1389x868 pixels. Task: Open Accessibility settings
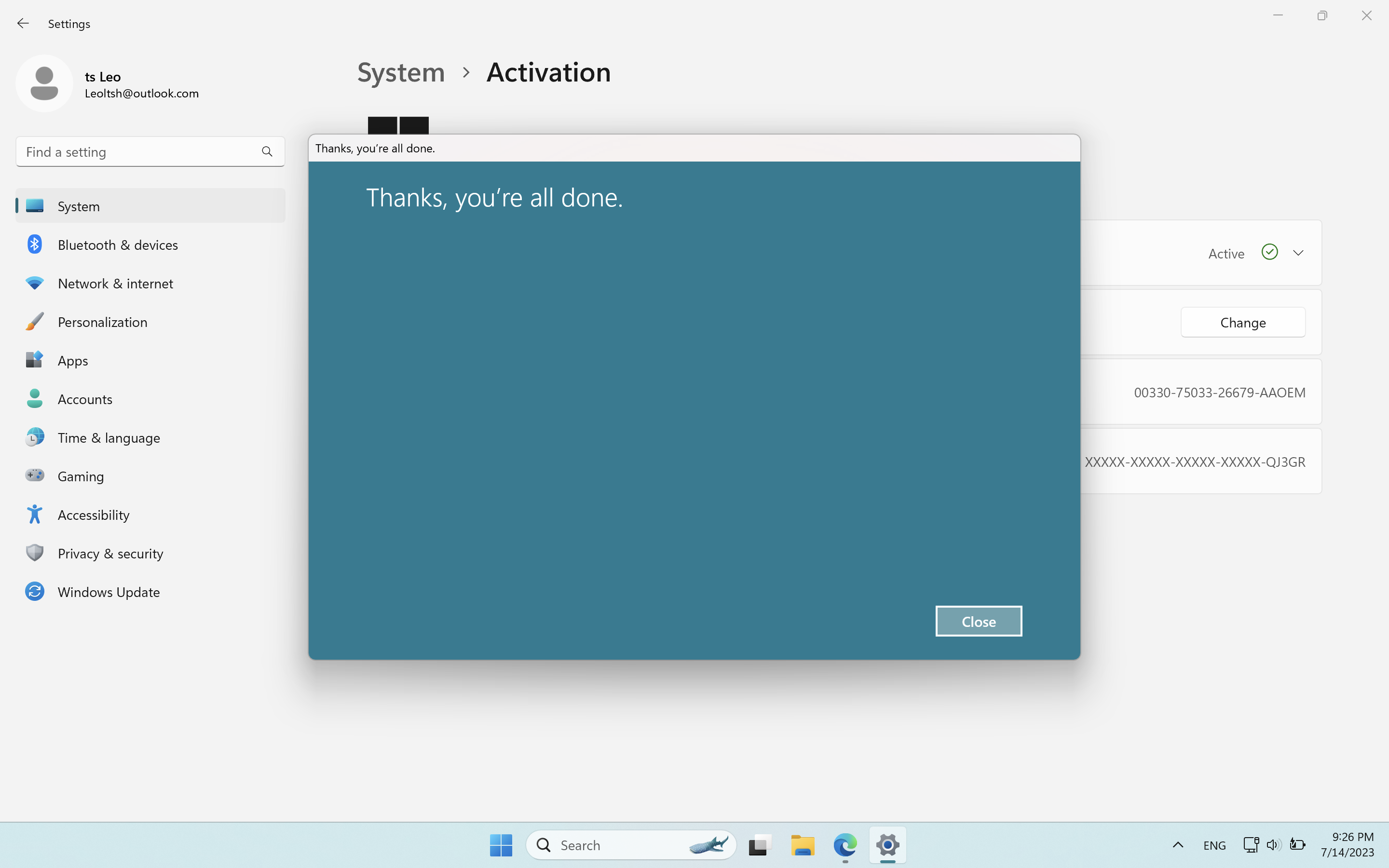93,515
